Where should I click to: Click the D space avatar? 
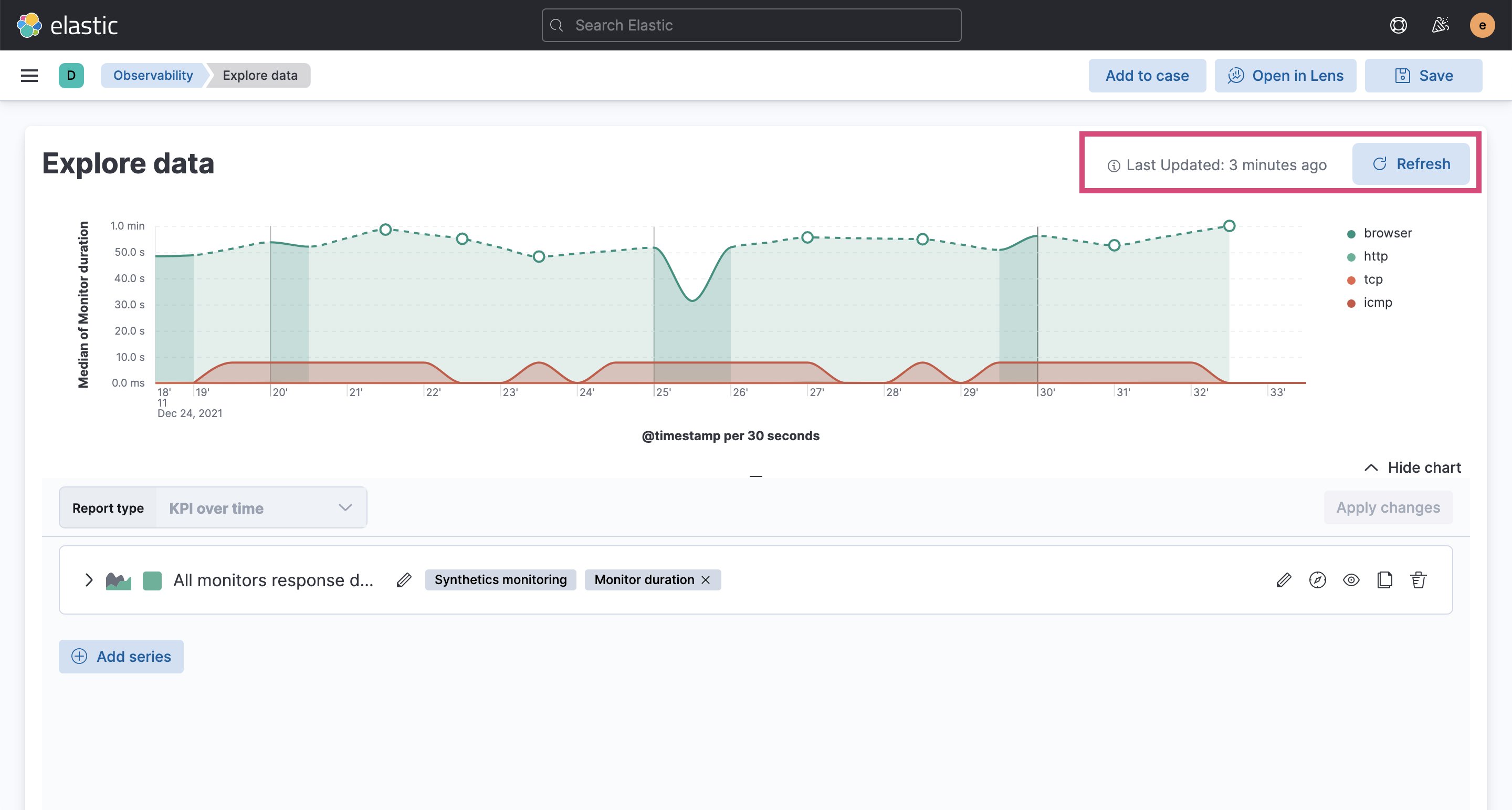[71, 76]
